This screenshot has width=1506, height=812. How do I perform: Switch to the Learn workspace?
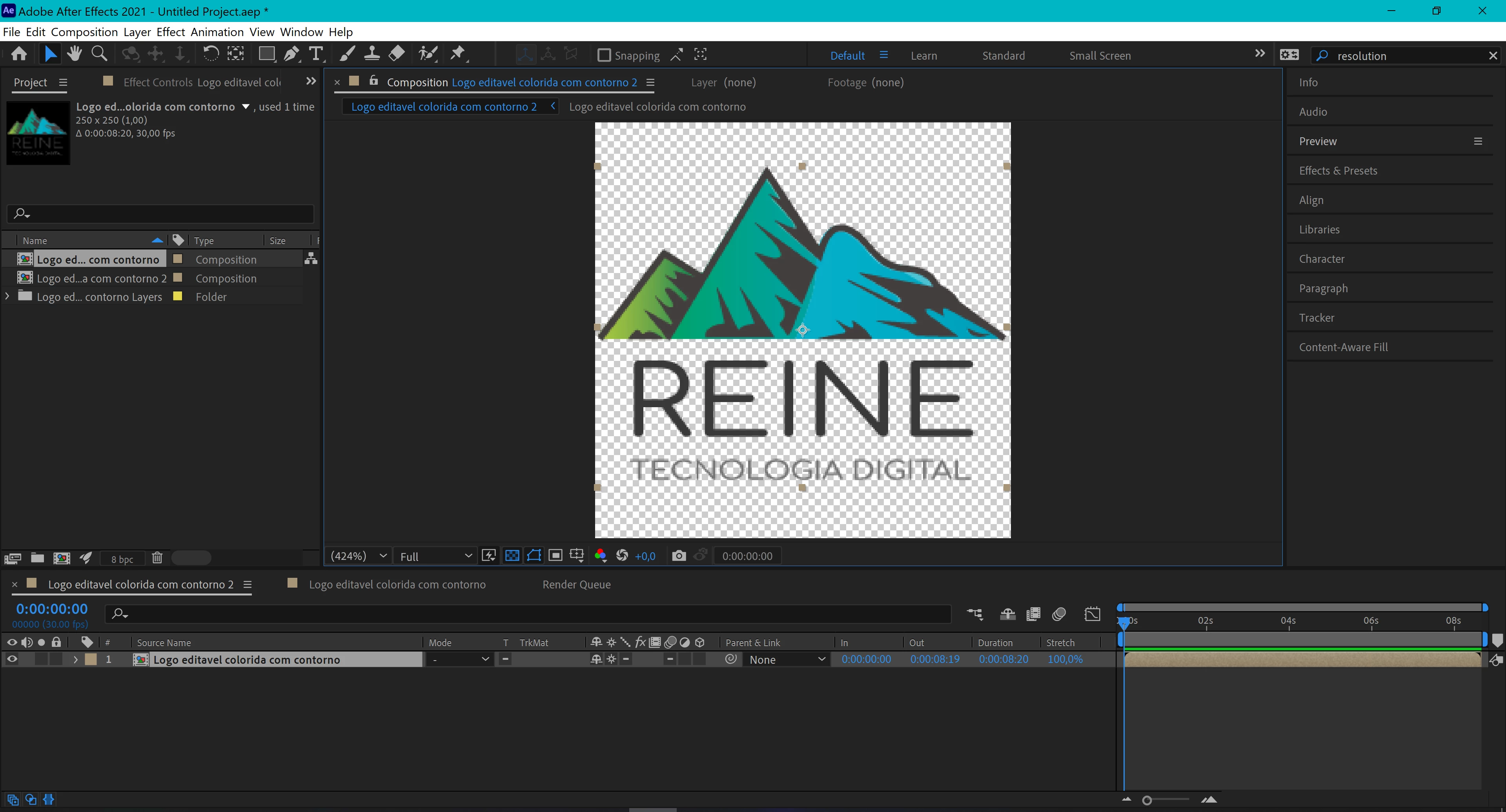click(x=923, y=56)
